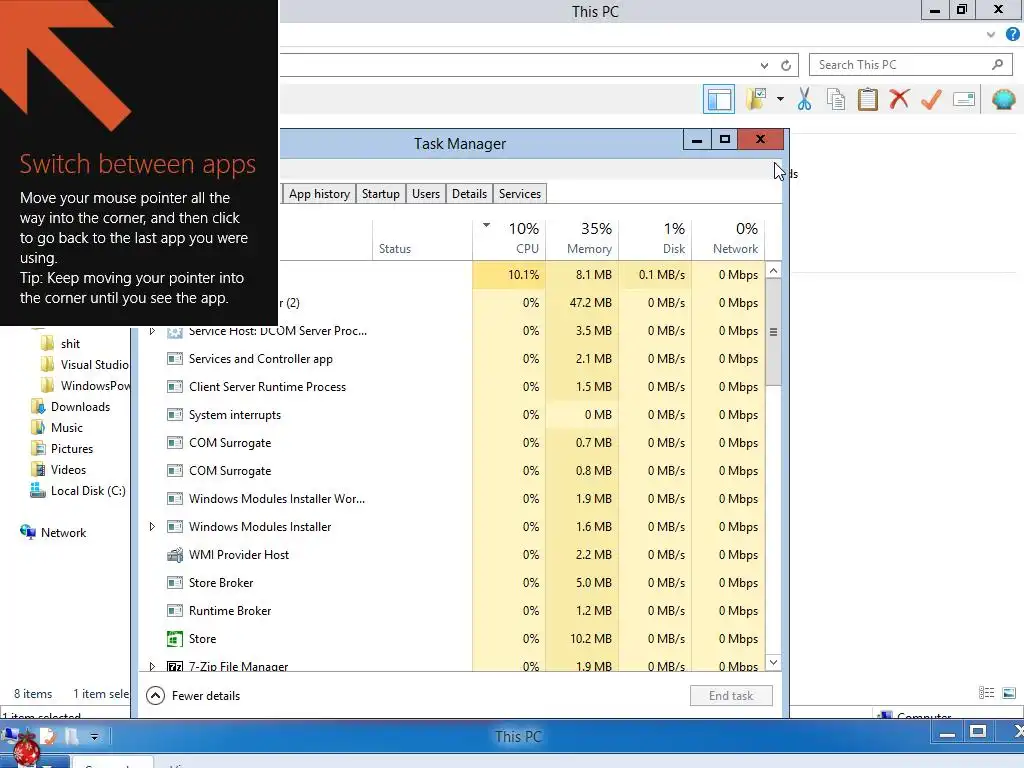The width and height of the screenshot is (1024, 768).
Task: Click the properties icon in the lower This PC window's title bar
Action: (x=48, y=737)
